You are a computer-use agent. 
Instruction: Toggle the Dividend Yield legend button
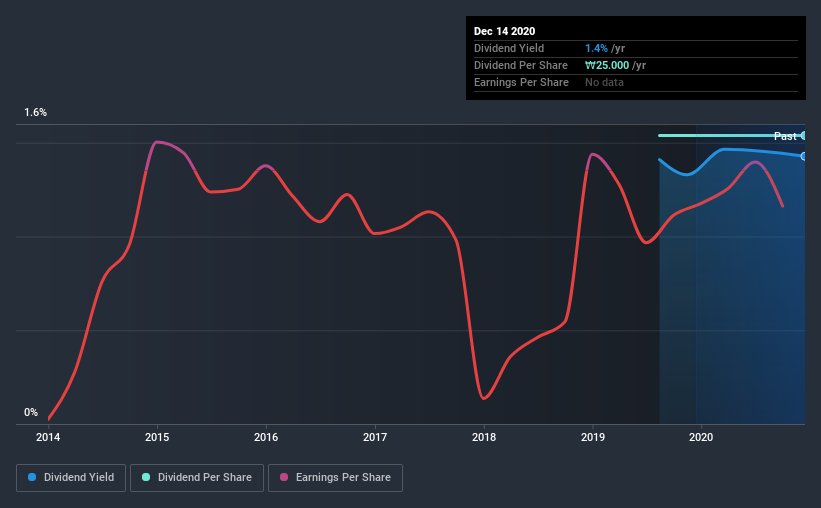(x=71, y=478)
